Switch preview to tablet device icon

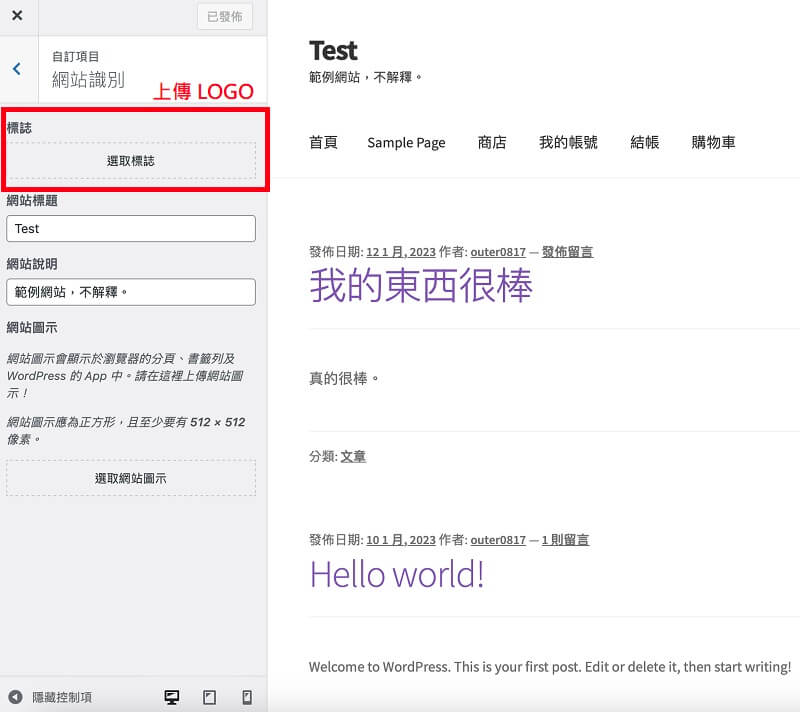(209, 697)
